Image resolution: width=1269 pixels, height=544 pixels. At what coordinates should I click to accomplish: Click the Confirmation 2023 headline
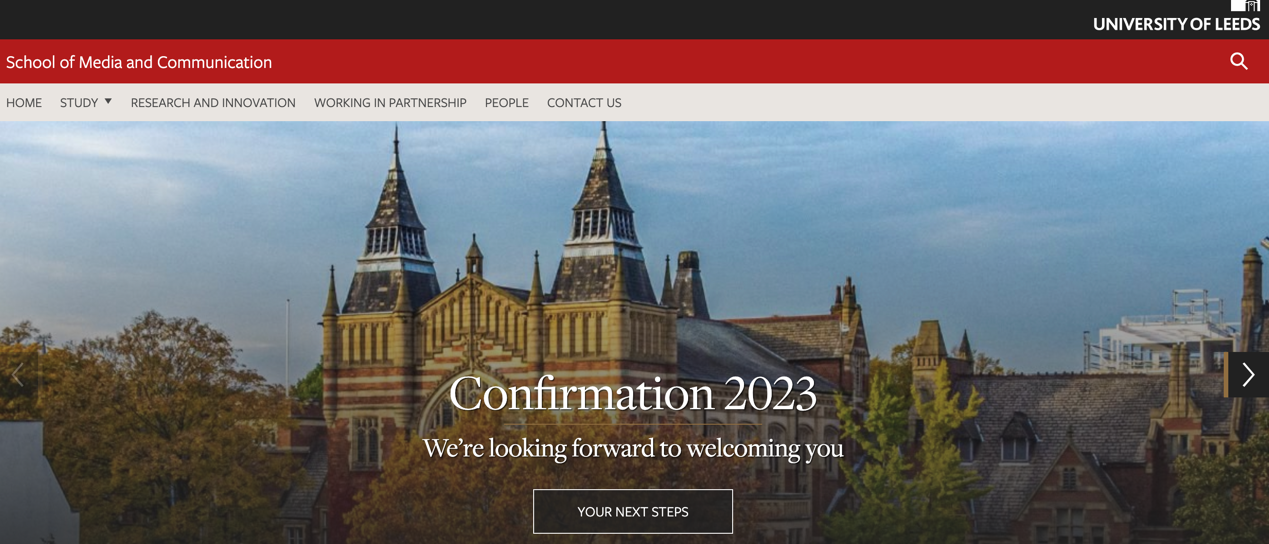click(x=633, y=394)
